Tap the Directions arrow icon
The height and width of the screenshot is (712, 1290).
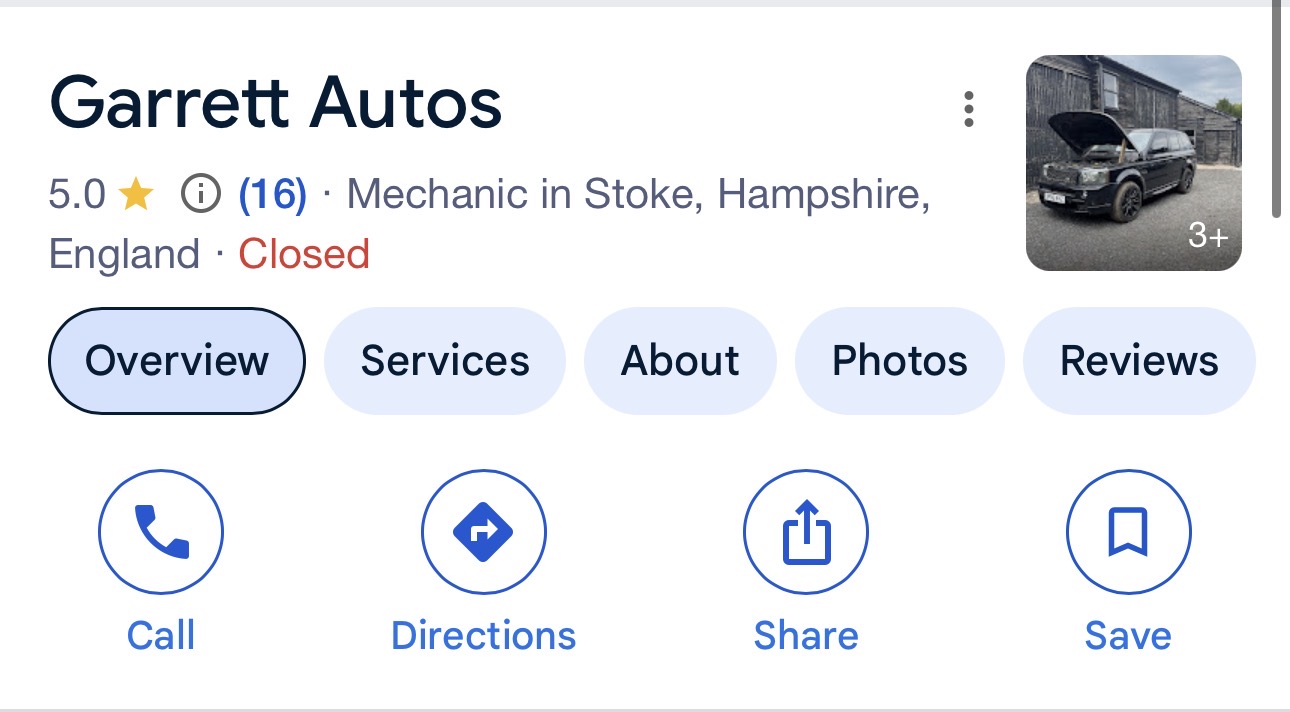pyautogui.click(x=483, y=532)
